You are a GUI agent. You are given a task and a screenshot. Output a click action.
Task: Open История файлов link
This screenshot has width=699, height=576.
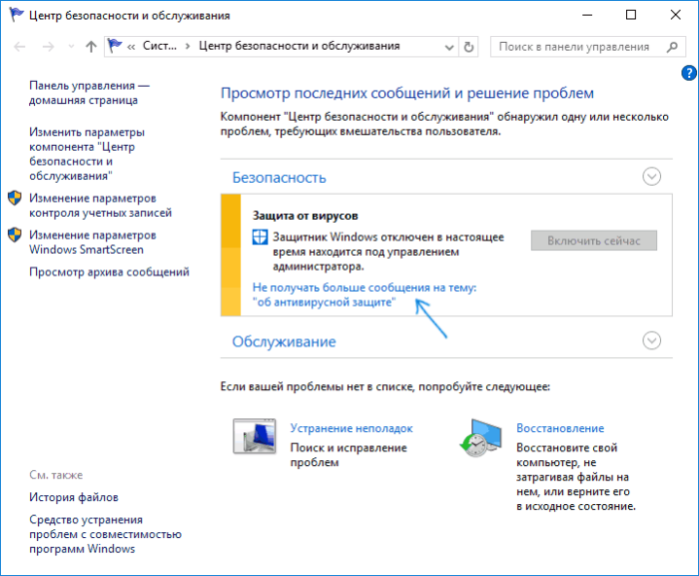74,497
